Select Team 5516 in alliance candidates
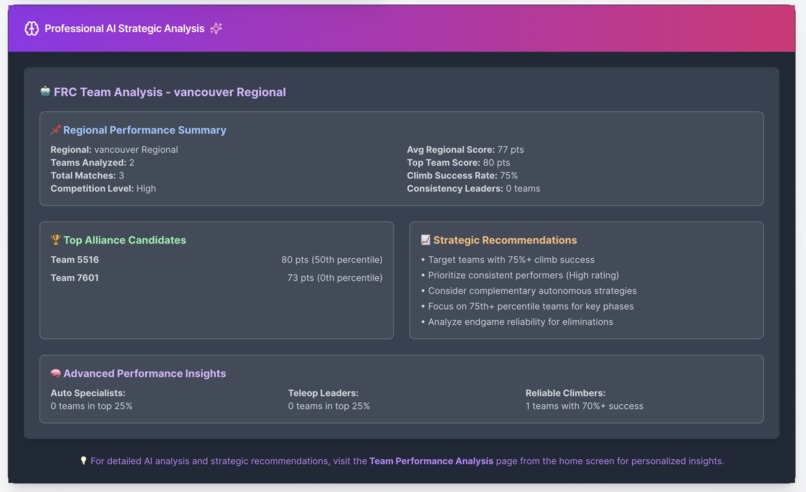 [75, 260]
